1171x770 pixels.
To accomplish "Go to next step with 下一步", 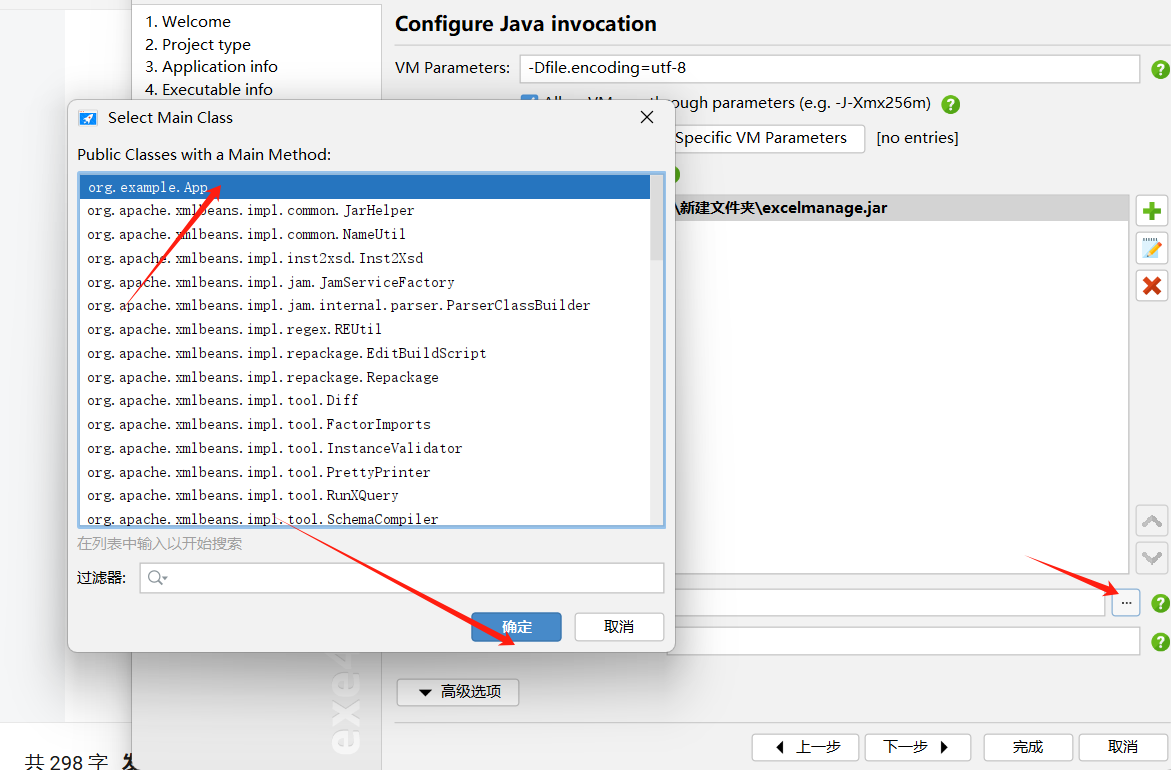I will point(917,747).
